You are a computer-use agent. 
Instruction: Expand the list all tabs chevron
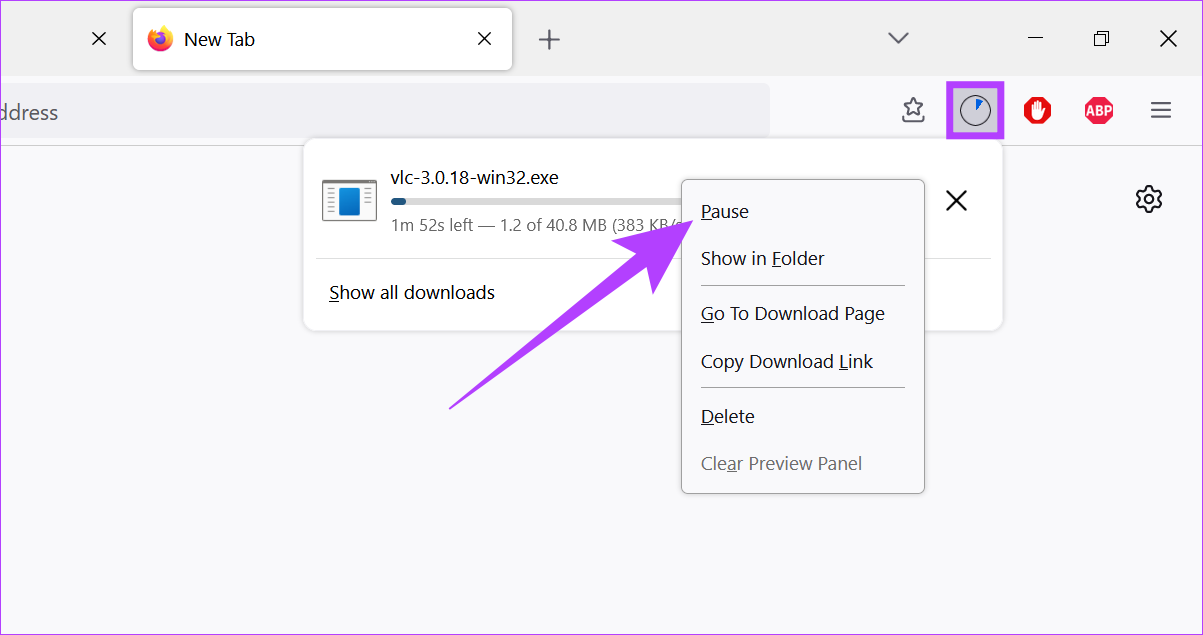898,38
